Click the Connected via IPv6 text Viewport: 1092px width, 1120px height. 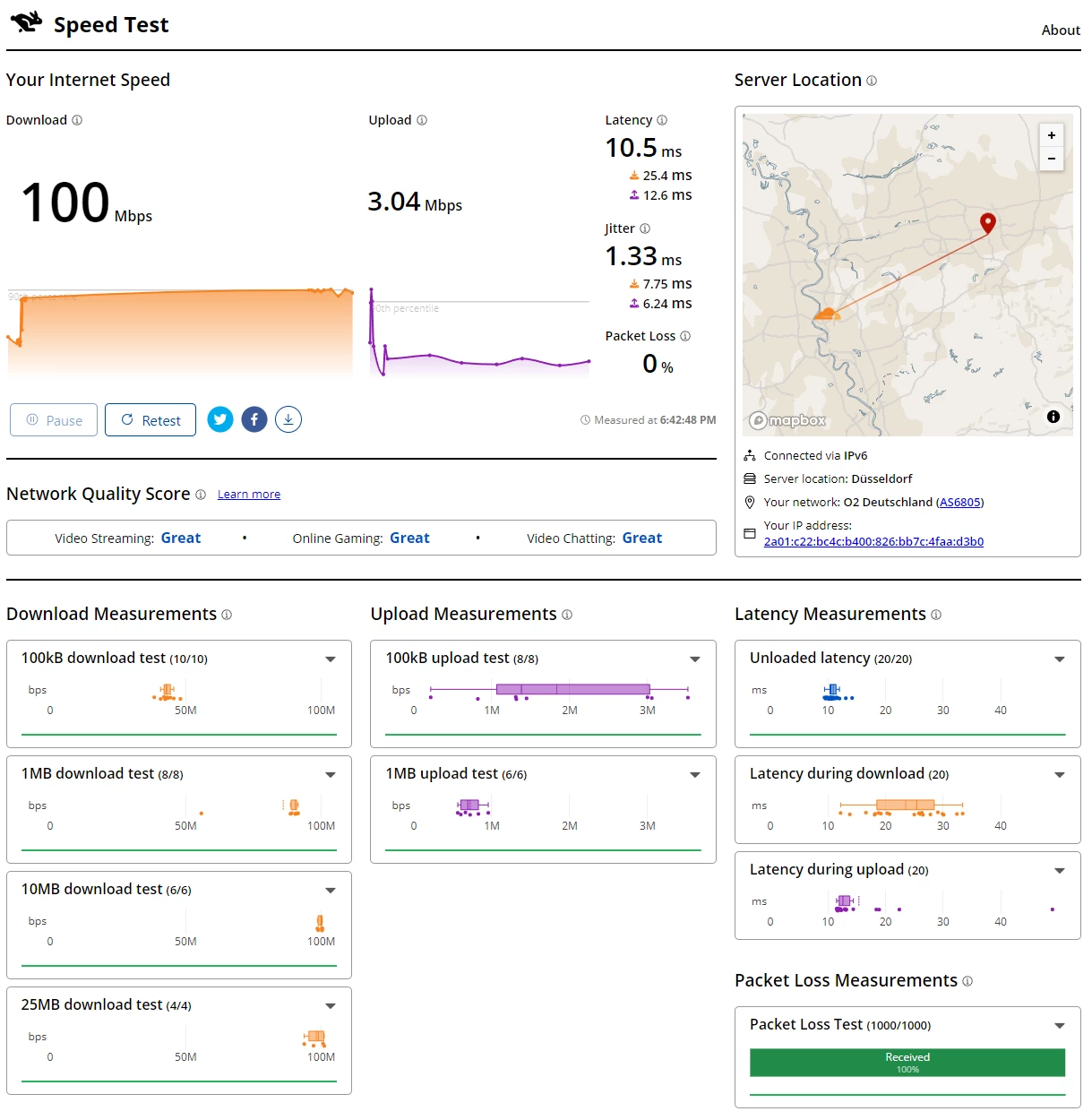pyautogui.click(x=815, y=456)
